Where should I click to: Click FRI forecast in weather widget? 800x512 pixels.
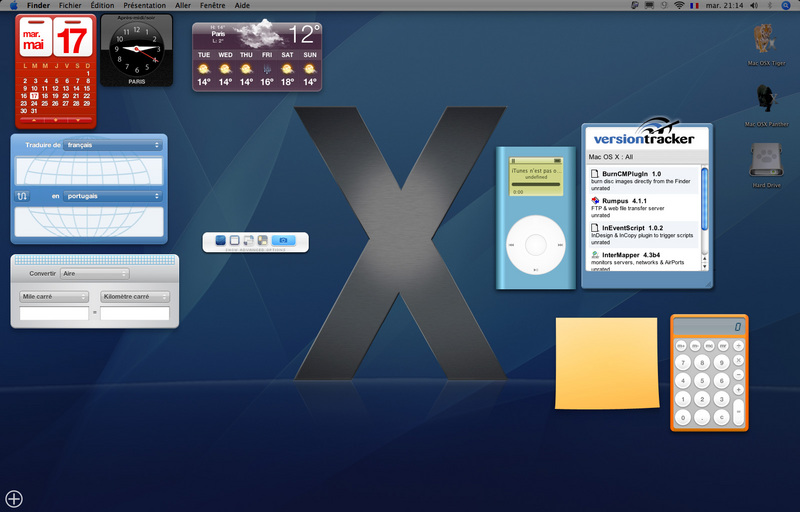(267, 68)
